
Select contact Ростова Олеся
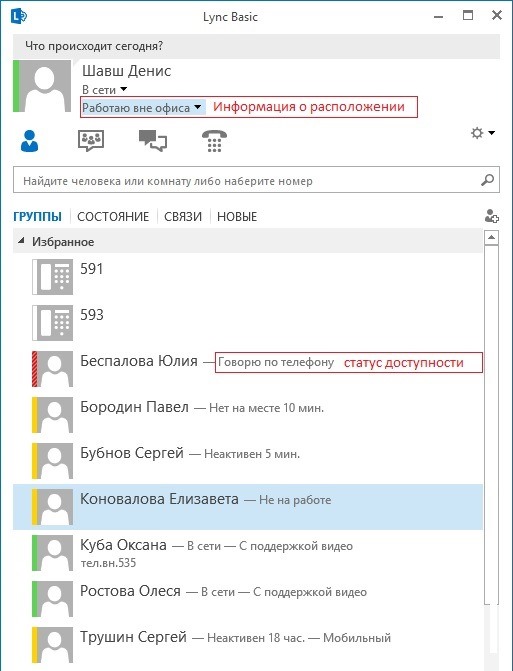[248, 599]
